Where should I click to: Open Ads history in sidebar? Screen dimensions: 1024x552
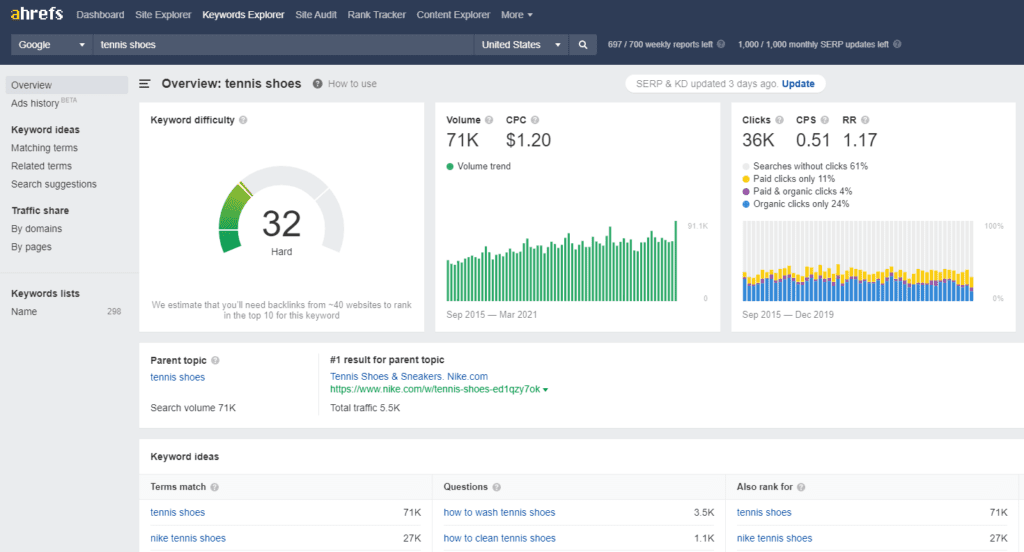coord(35,103)
